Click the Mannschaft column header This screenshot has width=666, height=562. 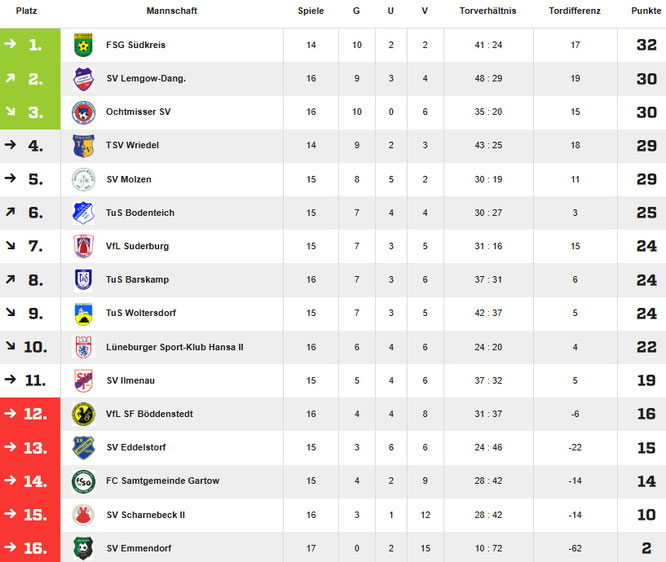(x=171, y=11)
